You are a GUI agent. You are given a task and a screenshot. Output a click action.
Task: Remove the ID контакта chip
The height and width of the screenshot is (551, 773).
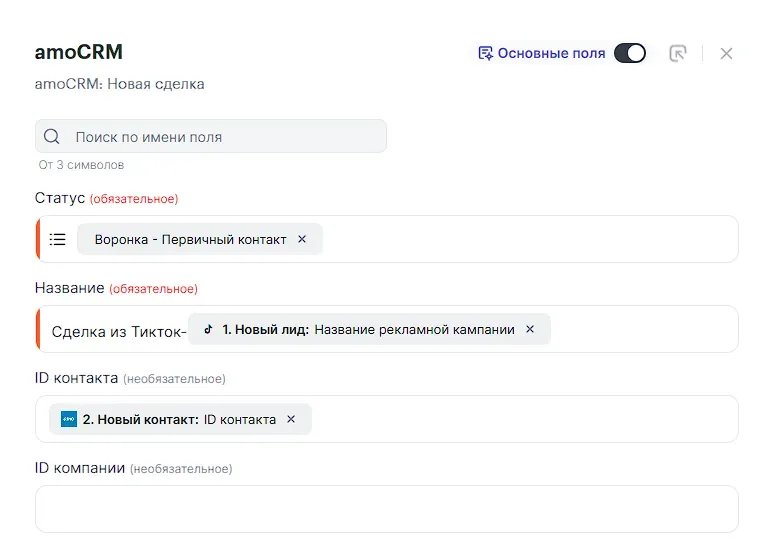[291, 419]
